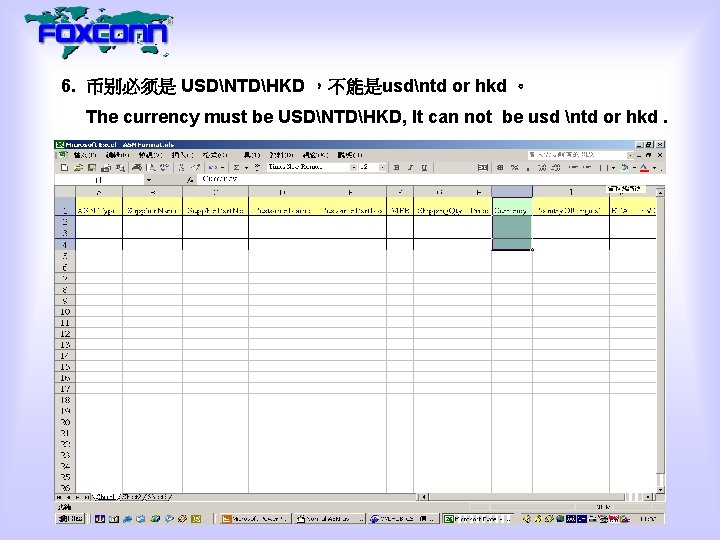Click the AutoSum sigma icon
This screenshot has height=540, width=720.
pyautogui.click(x=236, y=168)
